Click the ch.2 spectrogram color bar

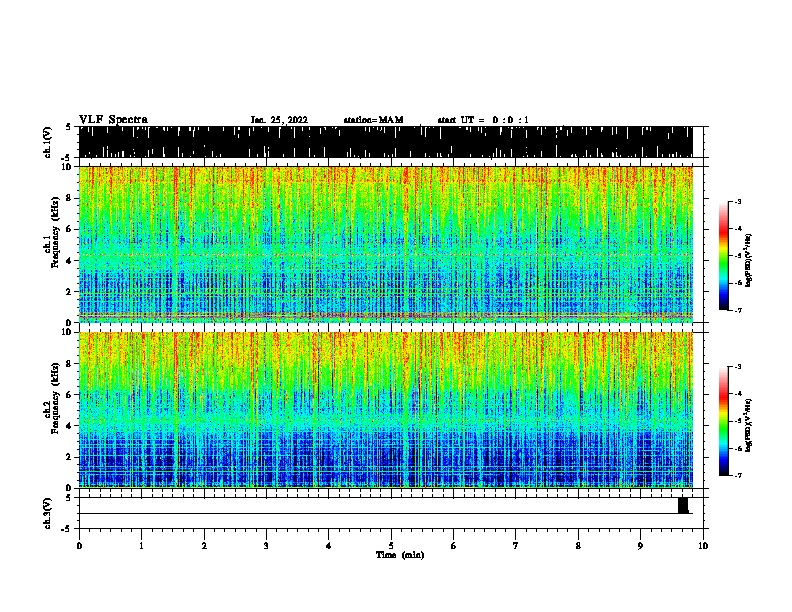(724, 421)
